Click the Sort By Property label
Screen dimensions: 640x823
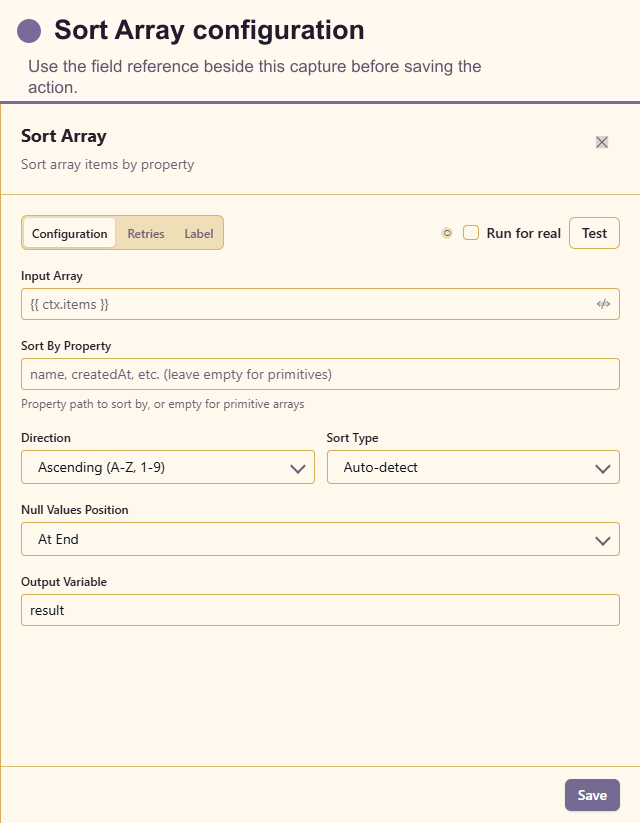click(66, 346)
